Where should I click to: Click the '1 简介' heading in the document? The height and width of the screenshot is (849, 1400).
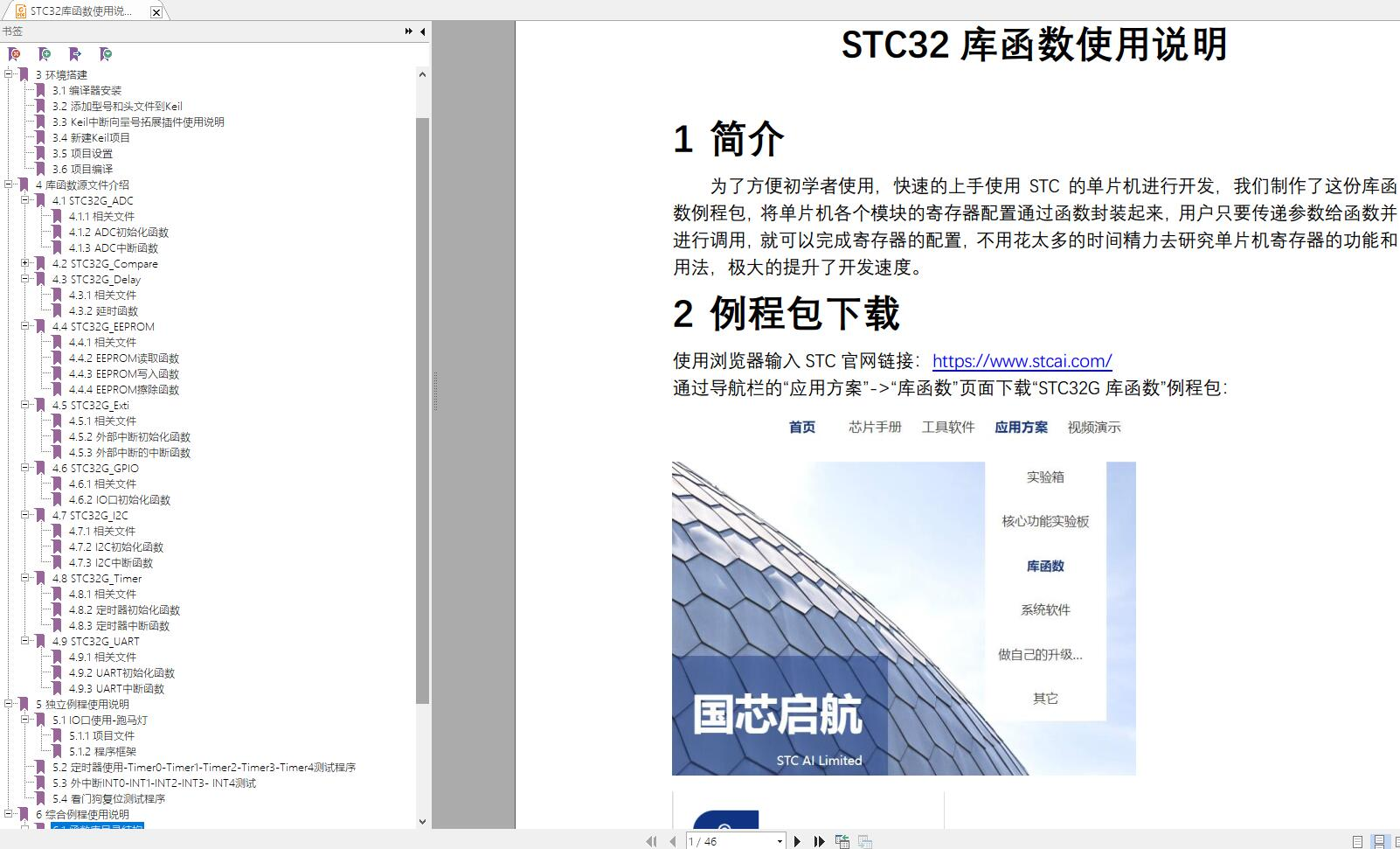tap(729, 139)
